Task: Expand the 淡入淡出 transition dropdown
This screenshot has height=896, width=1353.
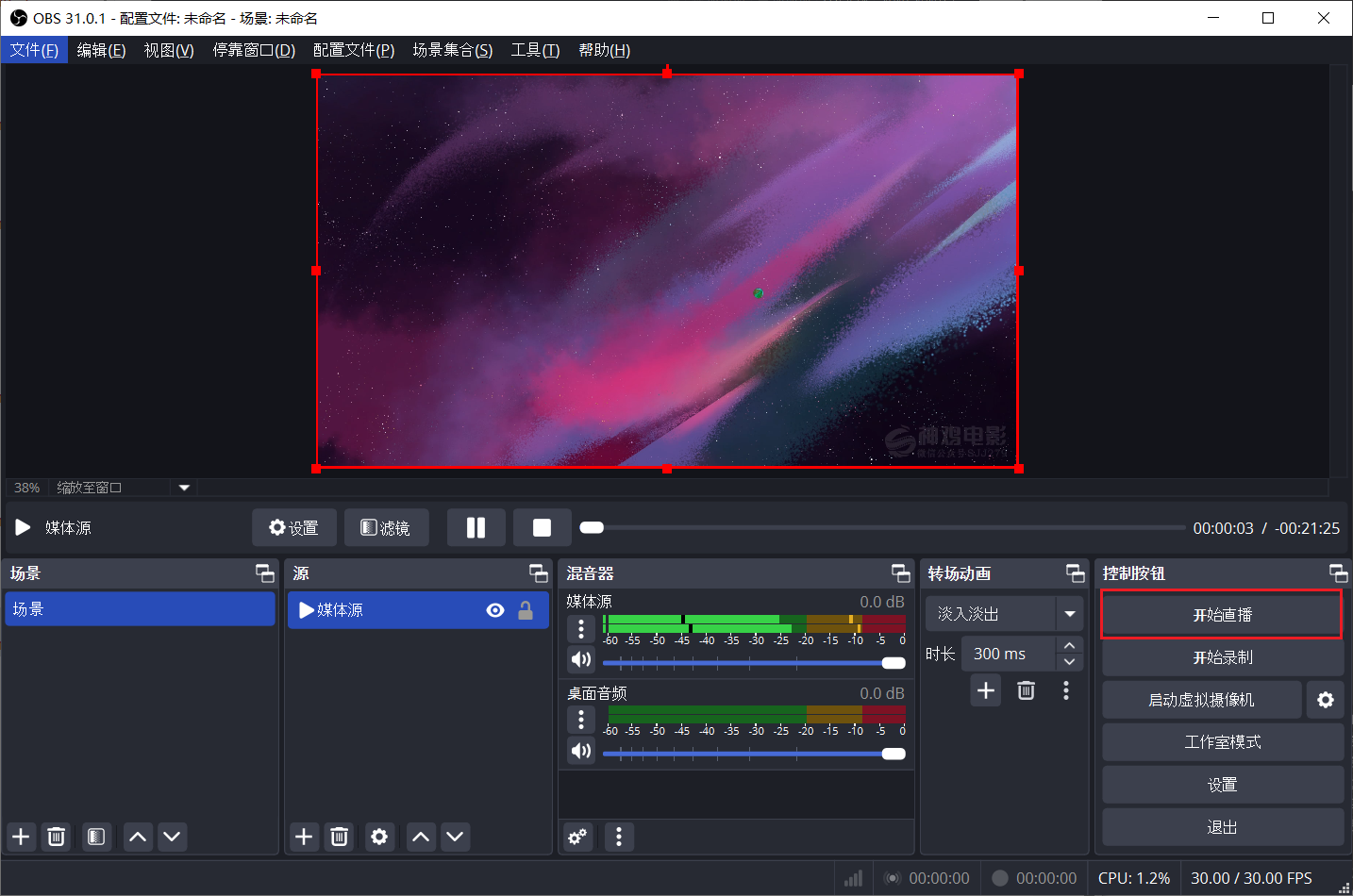Action: 1070,614
